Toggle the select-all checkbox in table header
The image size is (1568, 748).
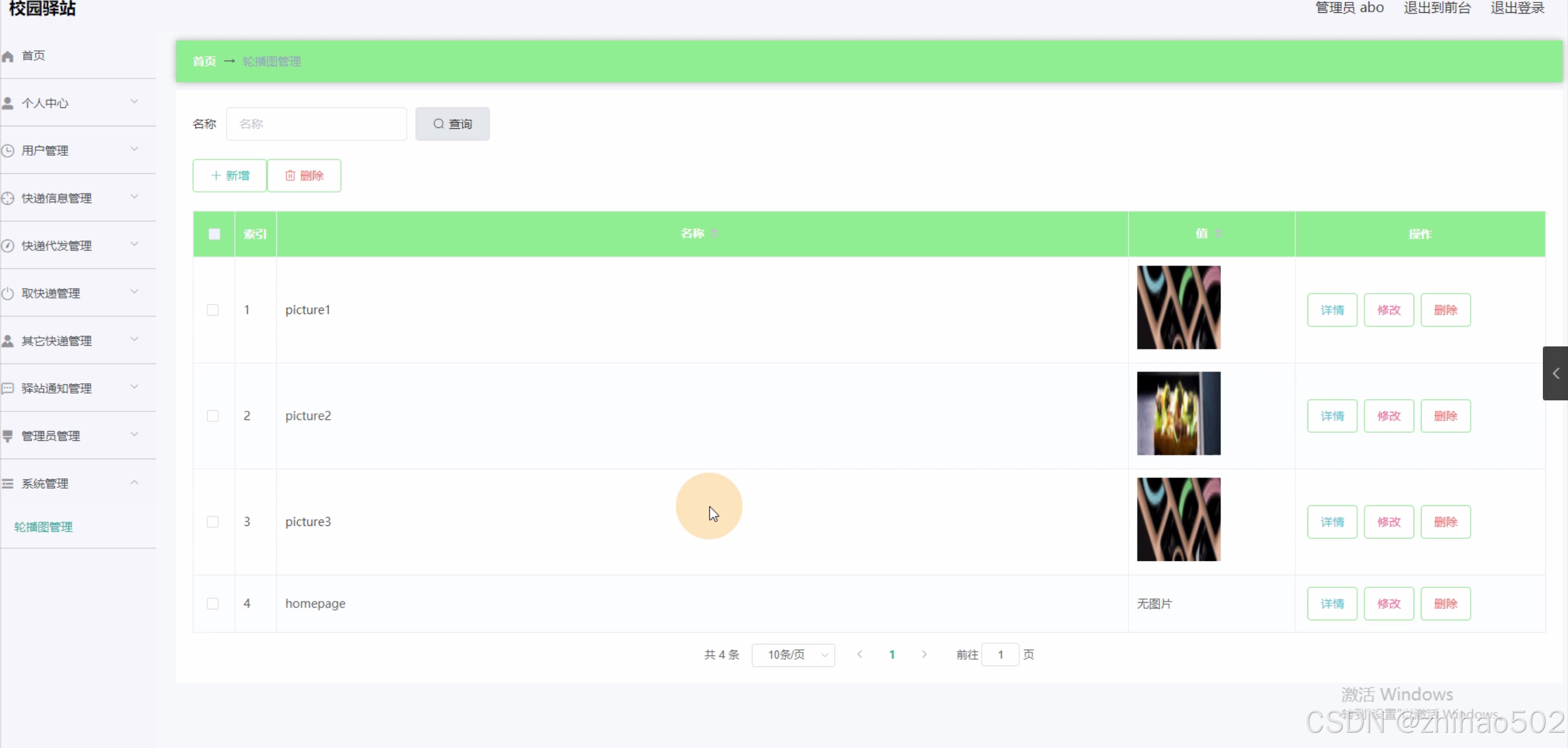214,234
